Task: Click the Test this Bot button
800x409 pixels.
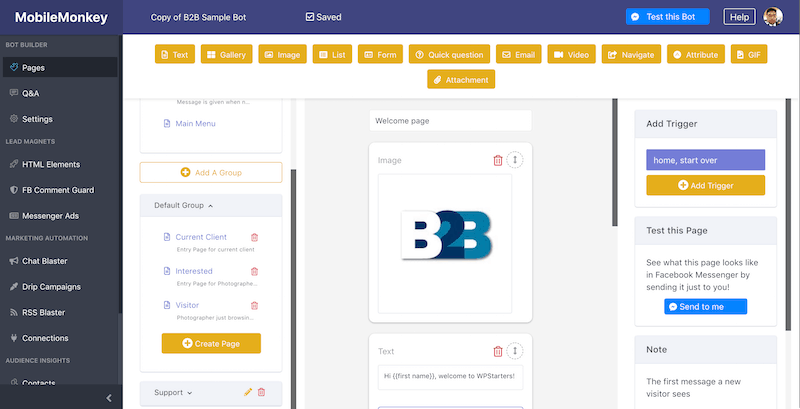Action: (x=667, y=17)
